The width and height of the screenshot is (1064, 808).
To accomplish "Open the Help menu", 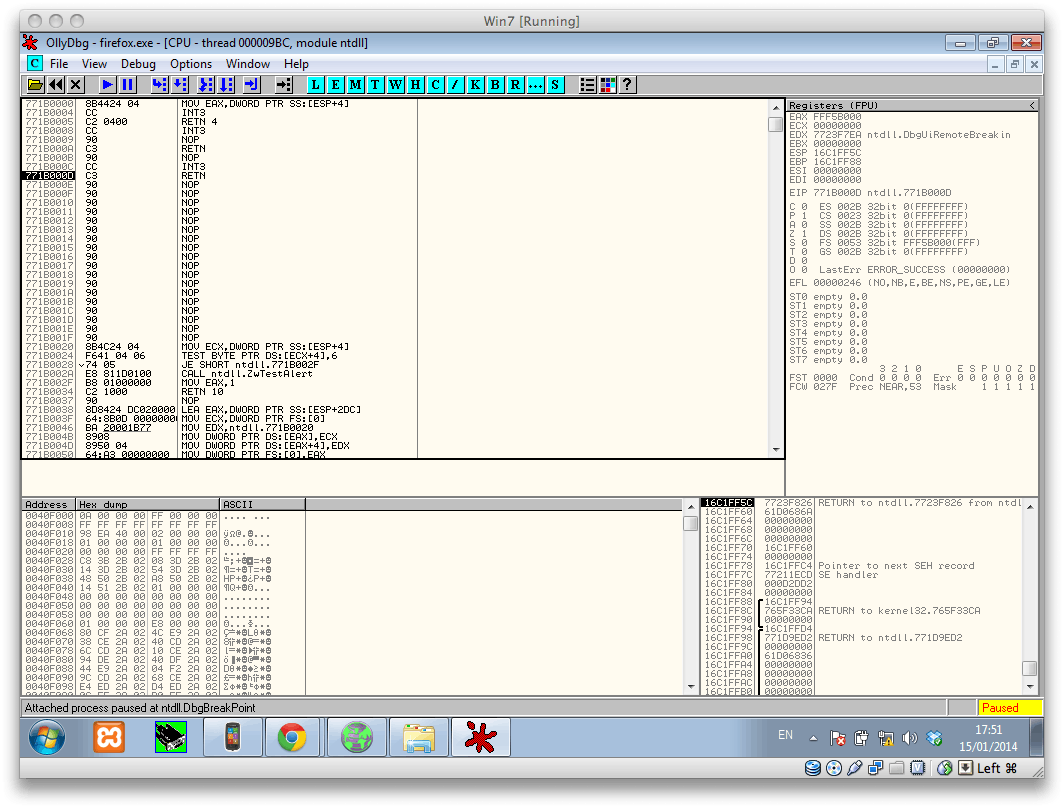I will coord(296,64).
